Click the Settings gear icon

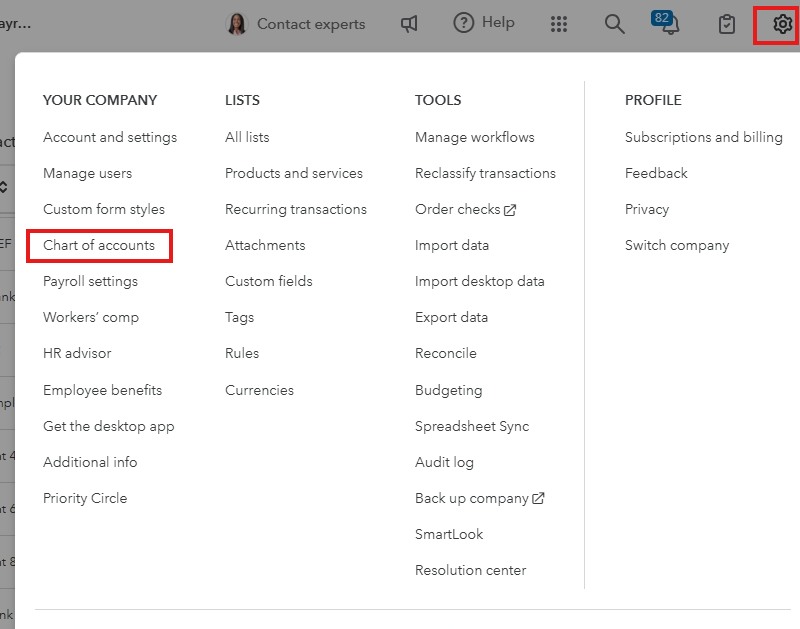781,24
